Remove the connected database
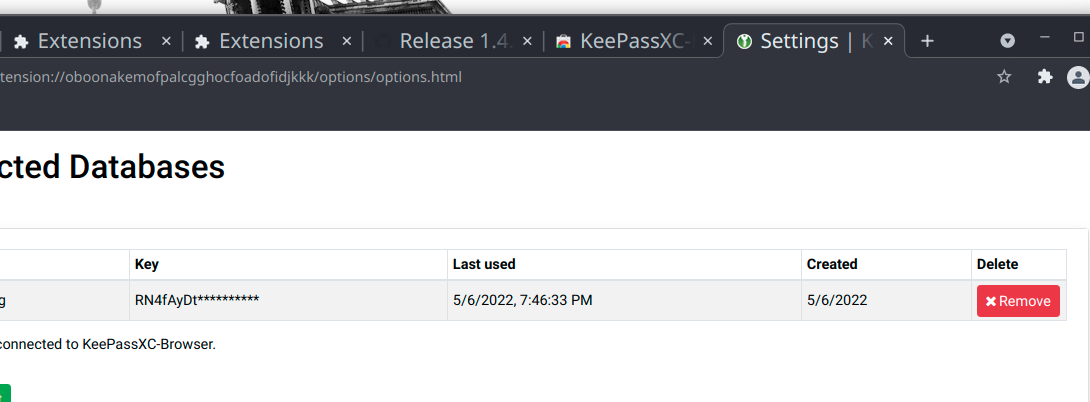1090x402 pixels. tap(1017, 301)
